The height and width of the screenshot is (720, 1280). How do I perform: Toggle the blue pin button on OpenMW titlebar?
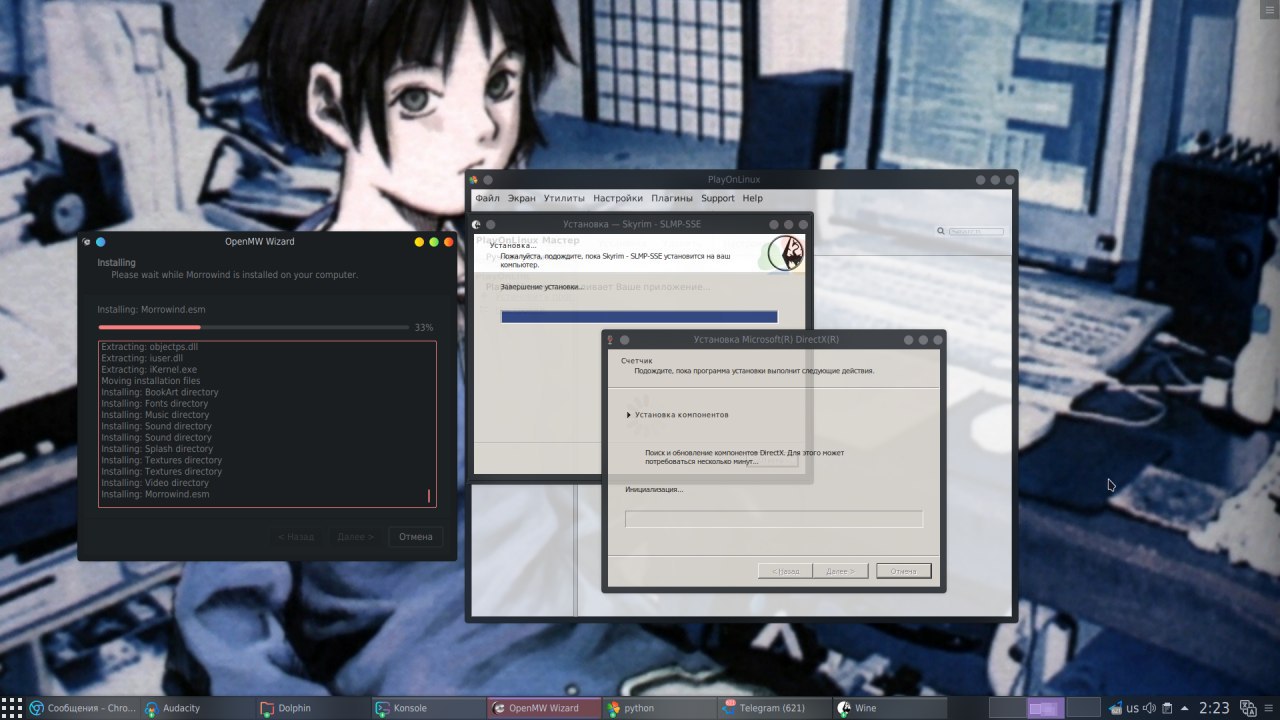coord(100,241)
